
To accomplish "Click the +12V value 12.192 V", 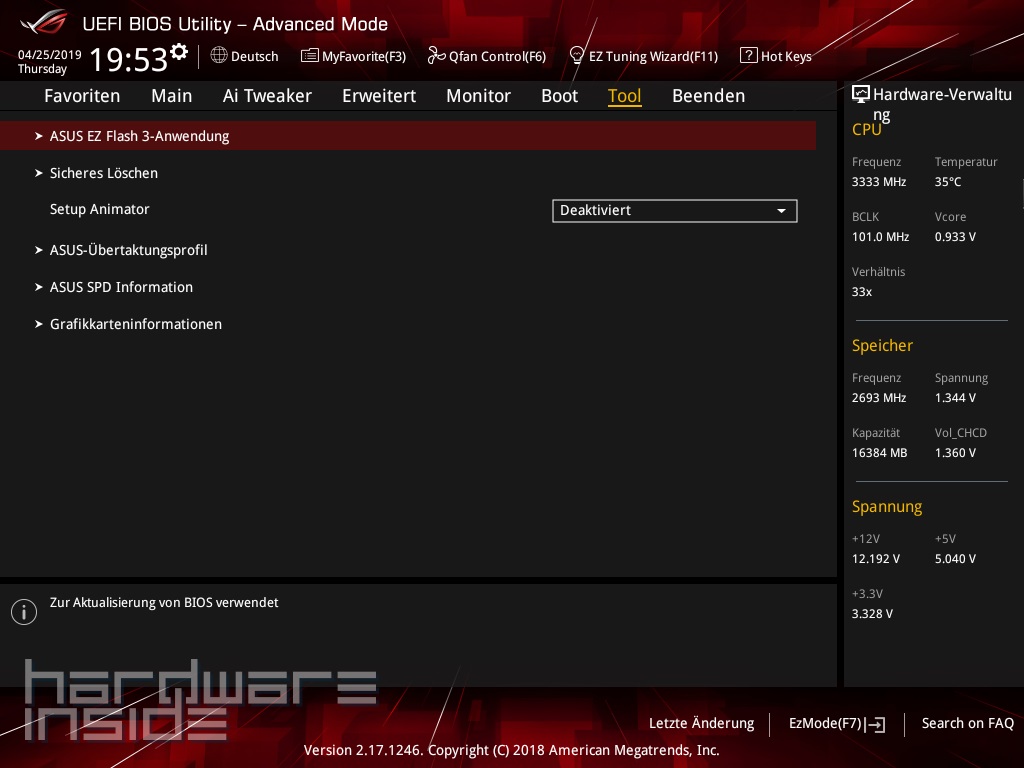I will (876, 559).
